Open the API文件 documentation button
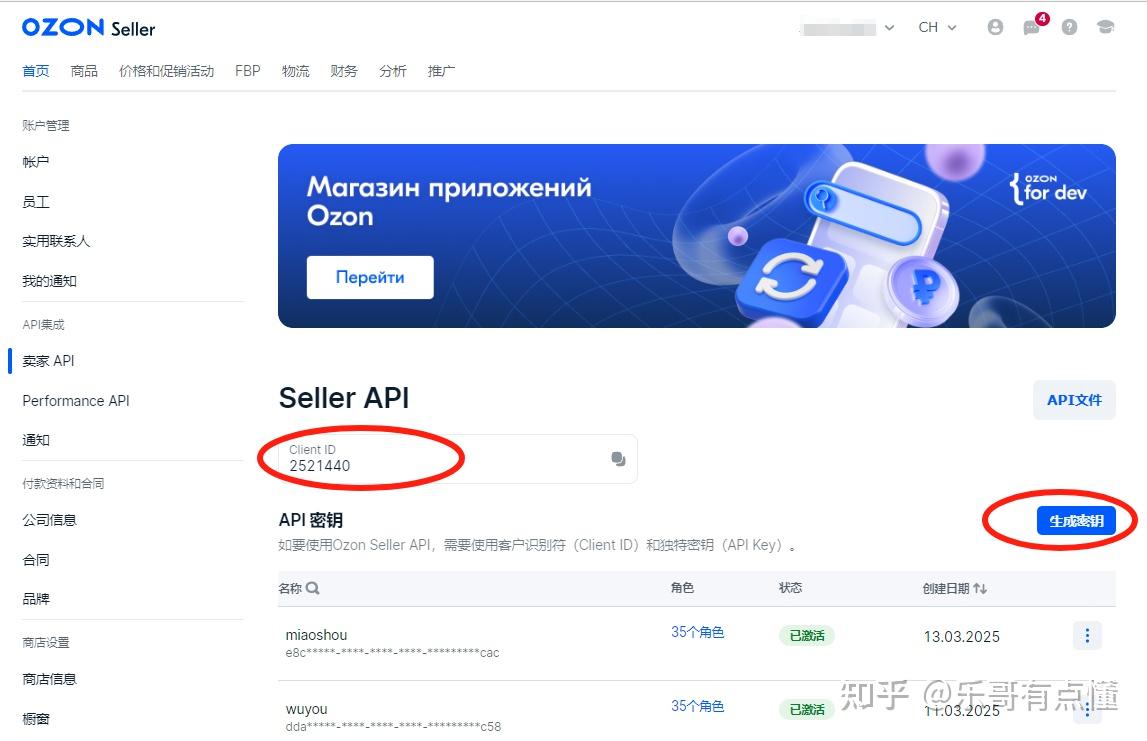The image size is (1147, 741). click(1074, 399)
